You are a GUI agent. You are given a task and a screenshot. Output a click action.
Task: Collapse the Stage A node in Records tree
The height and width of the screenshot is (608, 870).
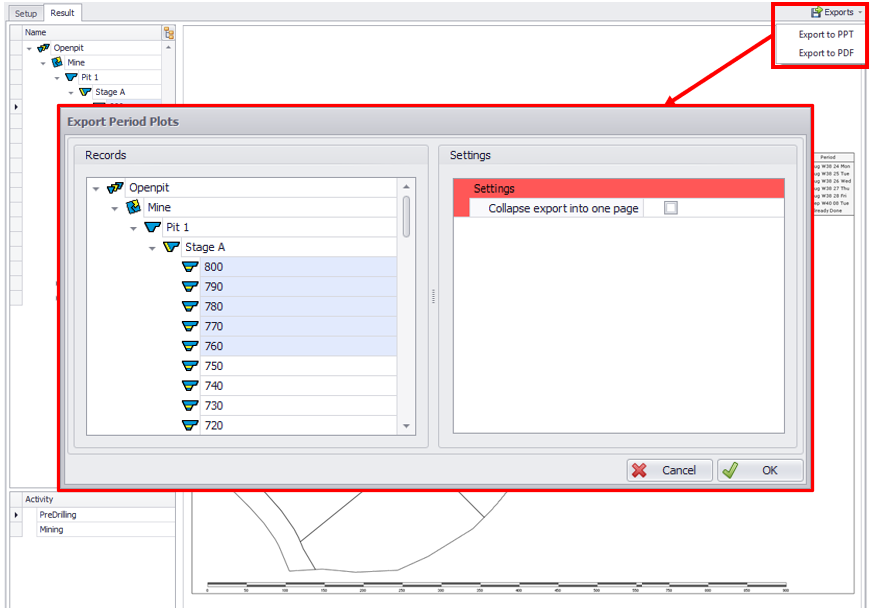coord(152,249)
